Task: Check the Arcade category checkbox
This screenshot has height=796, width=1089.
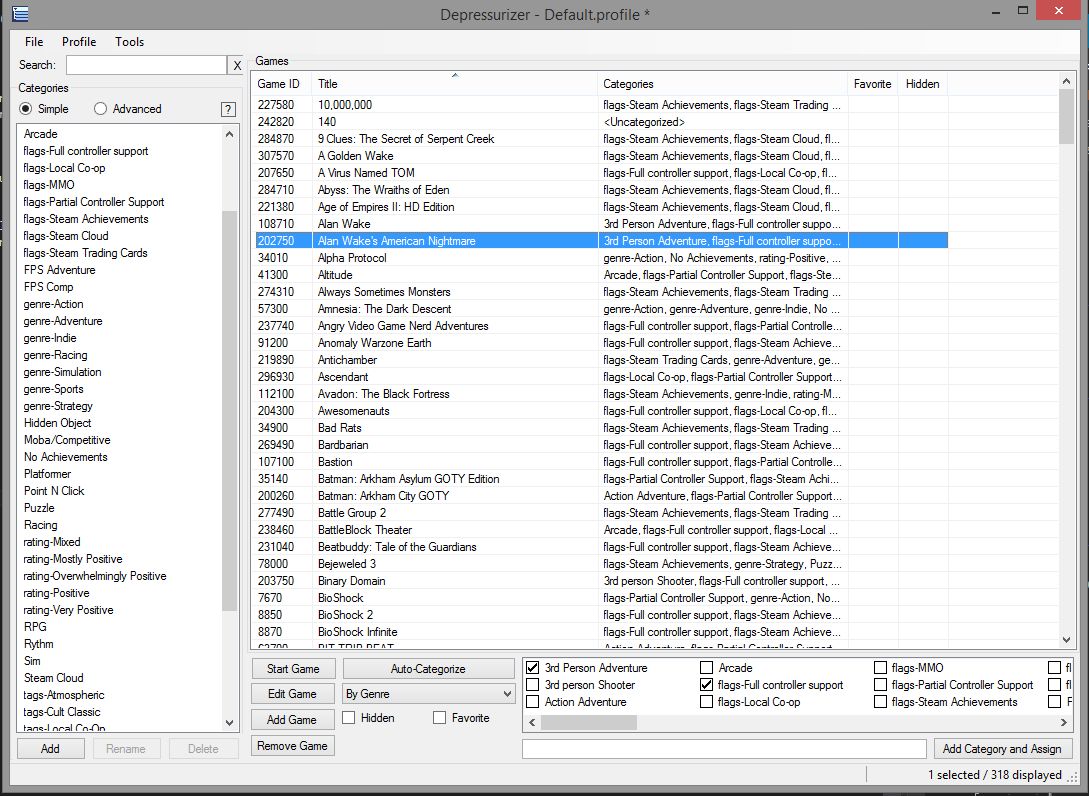Action: pos(707,667)
